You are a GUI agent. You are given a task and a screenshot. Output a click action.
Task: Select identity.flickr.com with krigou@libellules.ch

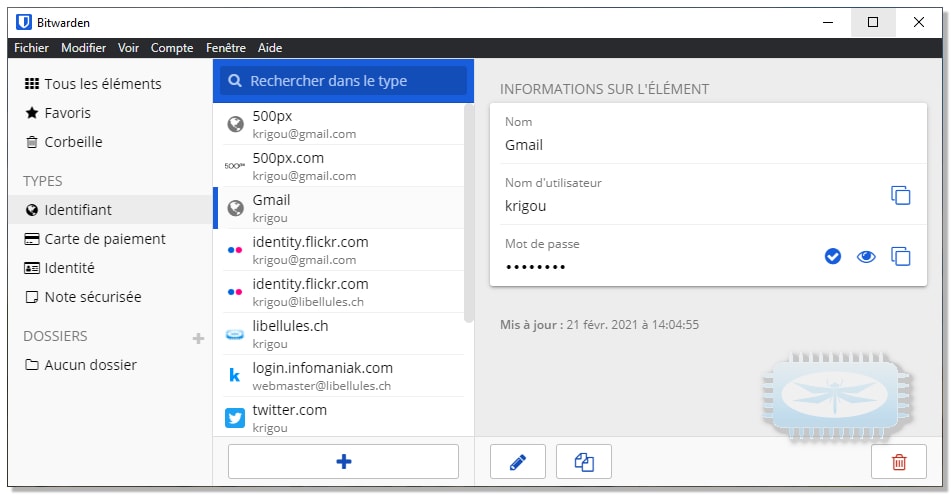340,292
